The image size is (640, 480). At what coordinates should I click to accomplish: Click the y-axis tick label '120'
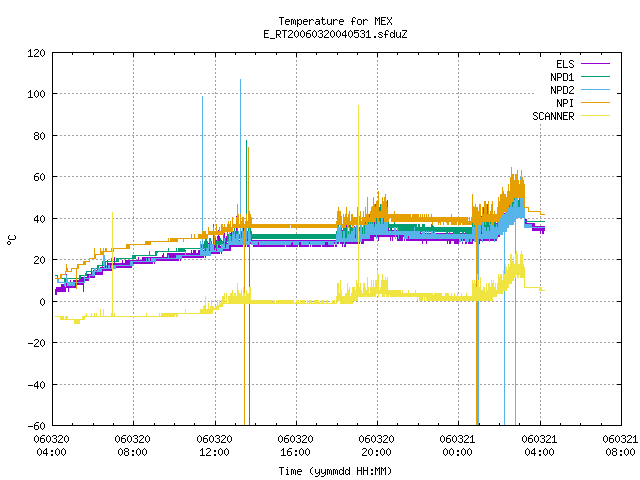coord(36,53)
